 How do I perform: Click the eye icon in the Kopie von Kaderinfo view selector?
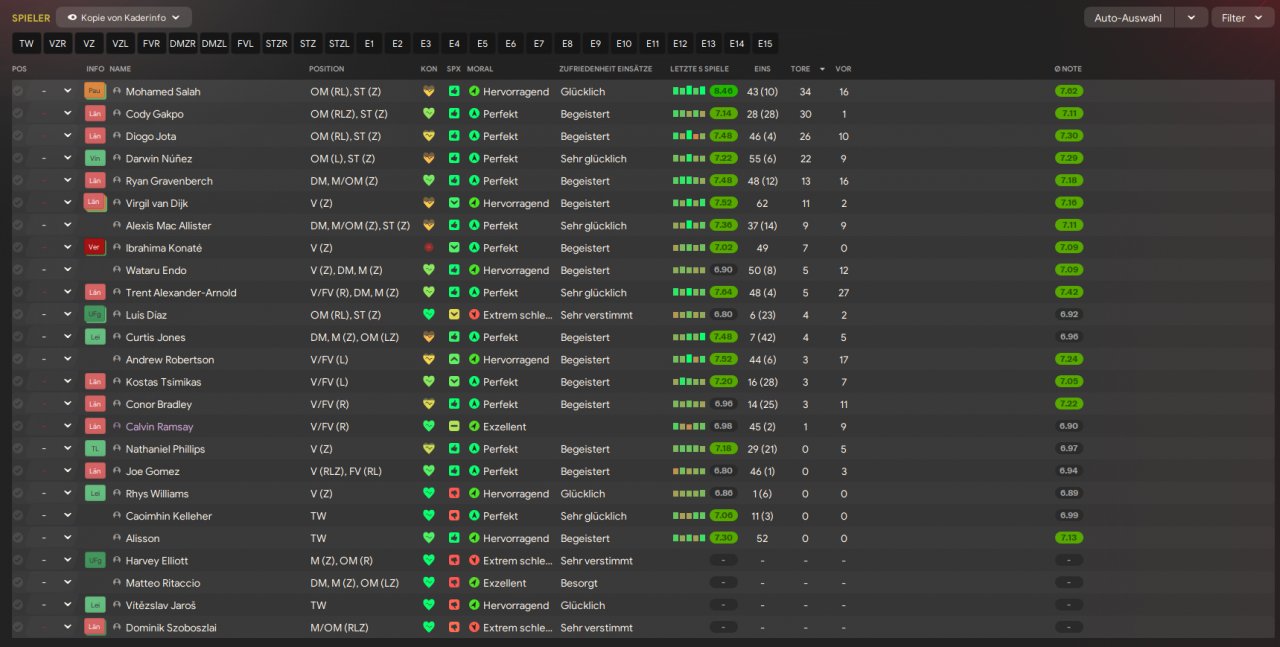tap(72, 17)
